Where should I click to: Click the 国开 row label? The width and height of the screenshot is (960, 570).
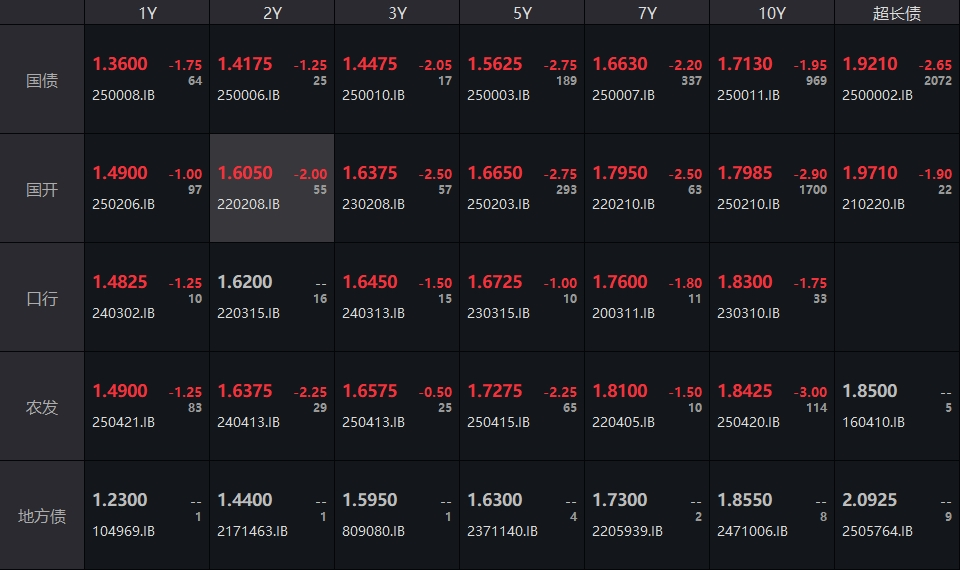[42, 189]
